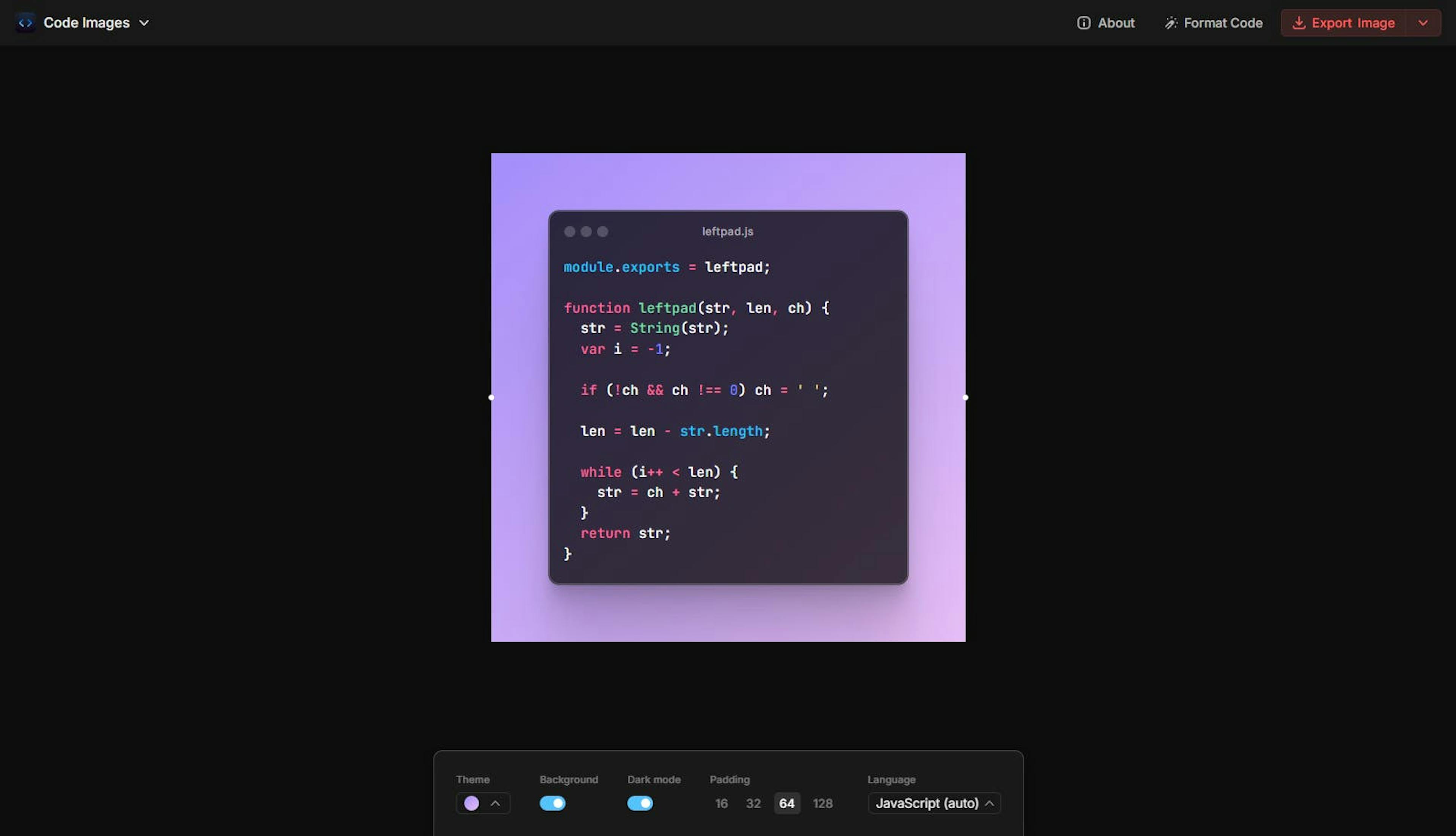Screen dimensions: 1456x836
Task: Click the Export Image download icon
Action: pyautogui.click(x=1299, y=23)
